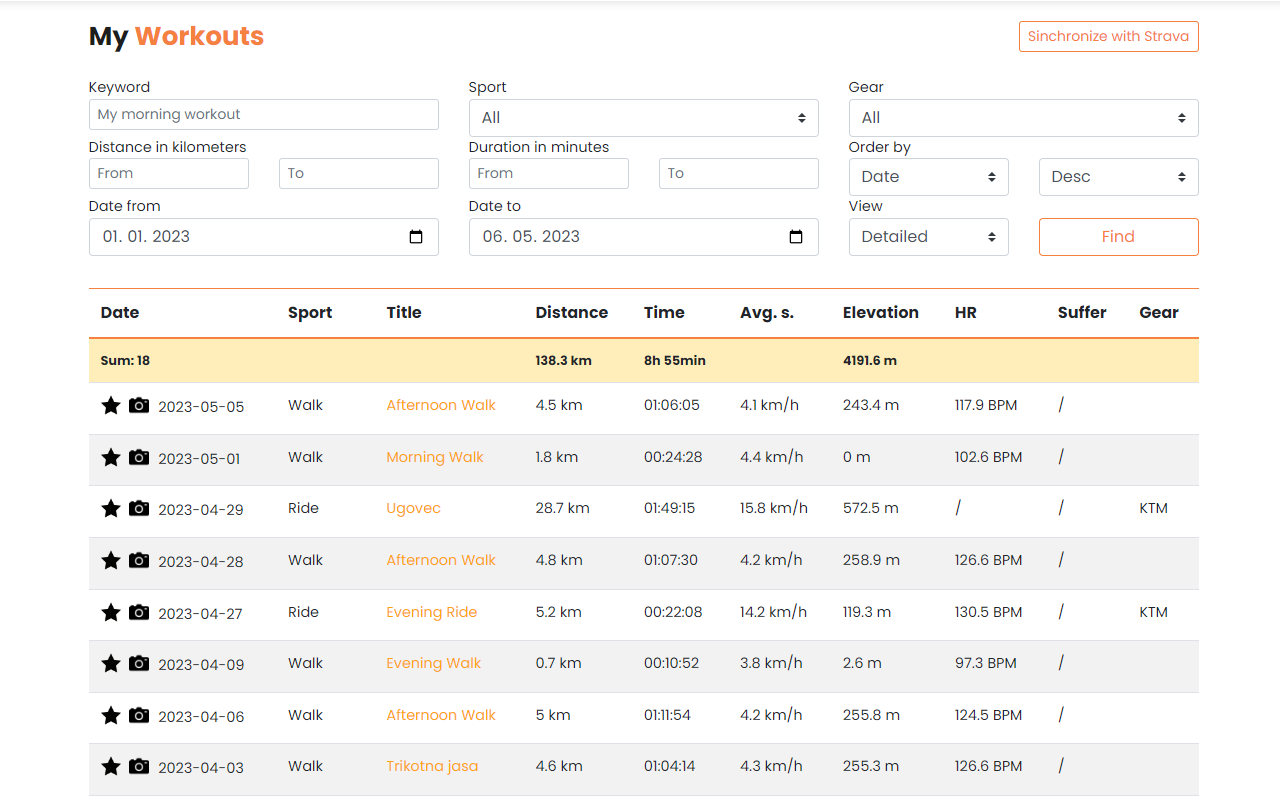Click the Sport column header
The width and height of the screenshot is (1280, 800).
310,312
